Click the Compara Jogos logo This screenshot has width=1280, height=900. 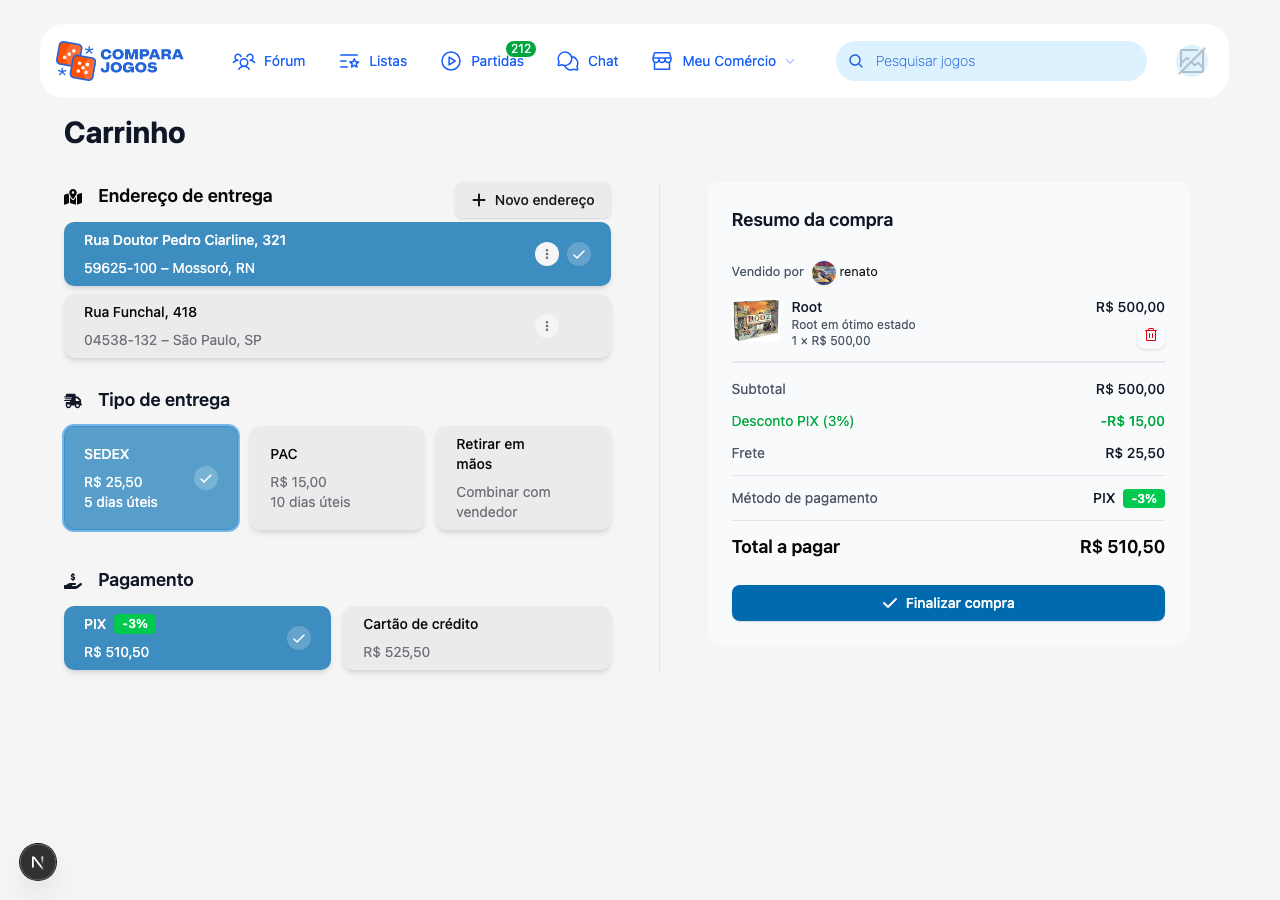120,61
